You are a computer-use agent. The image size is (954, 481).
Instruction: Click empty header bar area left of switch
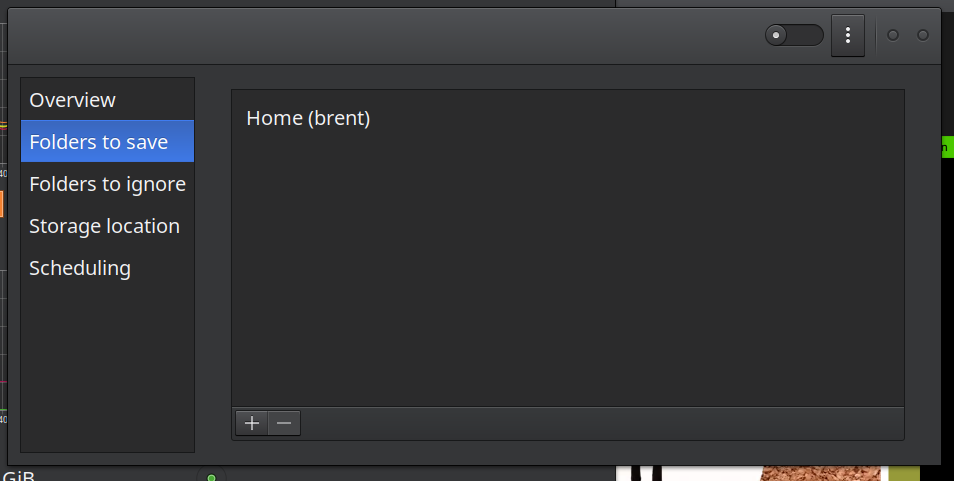(383, 35)
